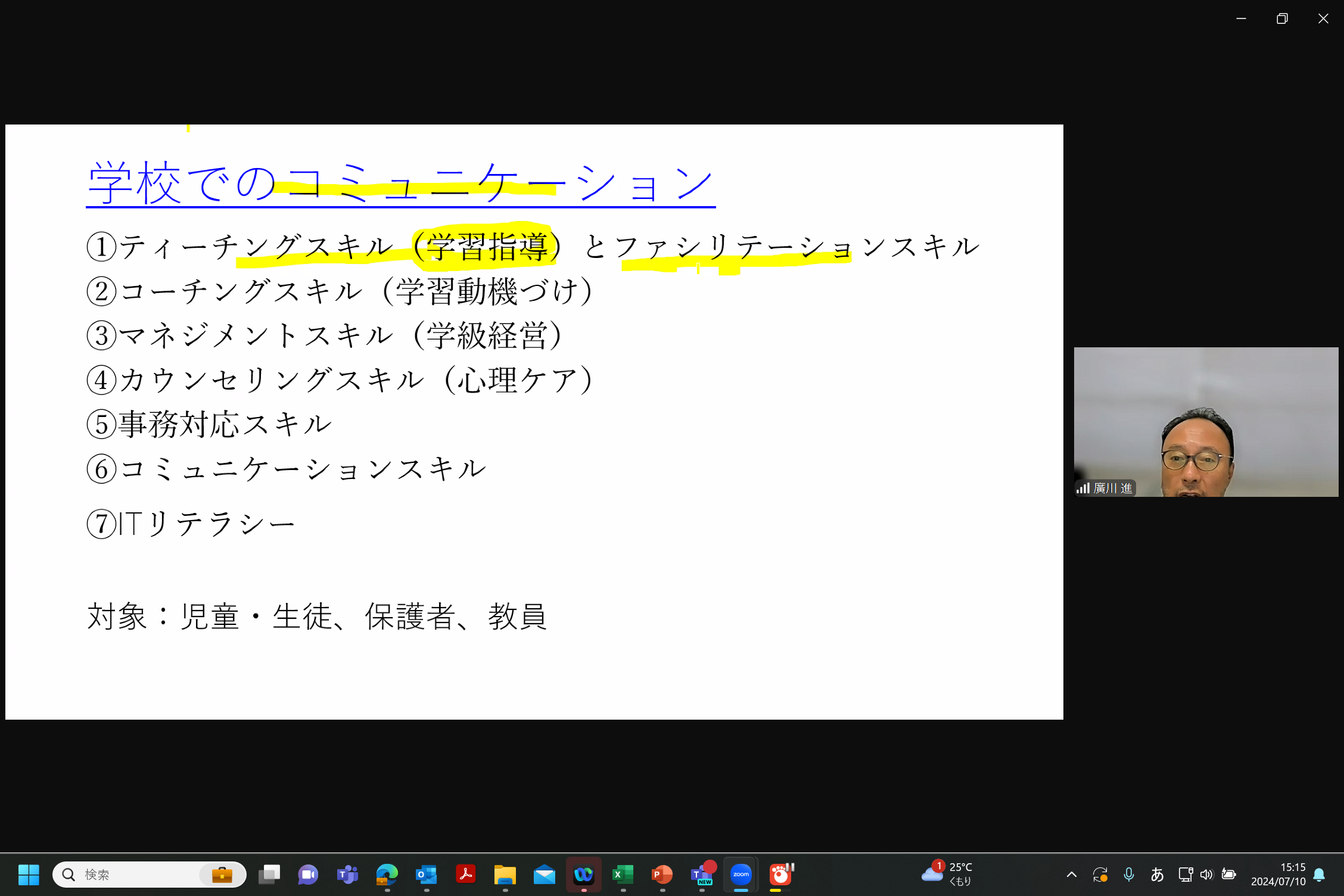
Task: Click slide line ①ティーチングスキル
Action: [x=240, y=247]
